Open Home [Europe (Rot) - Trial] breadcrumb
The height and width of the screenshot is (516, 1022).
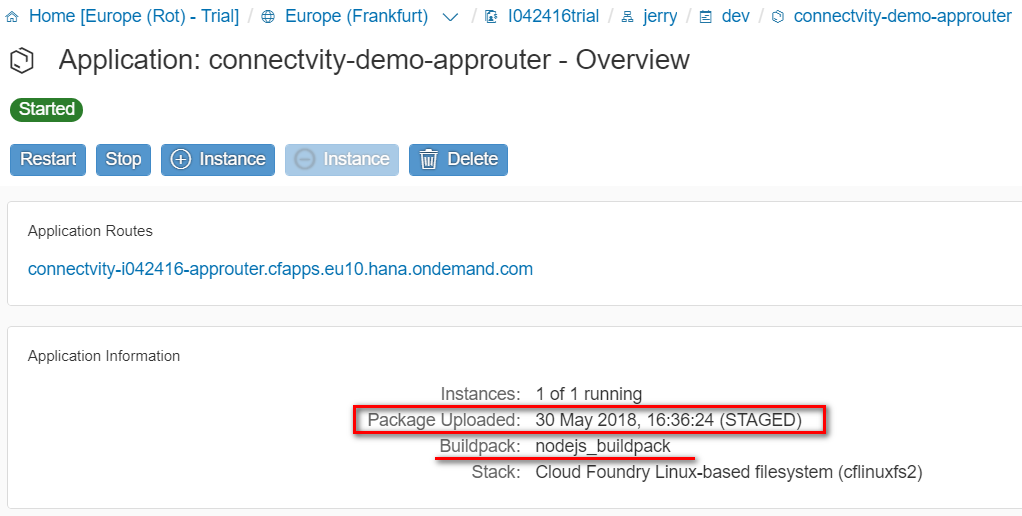[134, 16]
